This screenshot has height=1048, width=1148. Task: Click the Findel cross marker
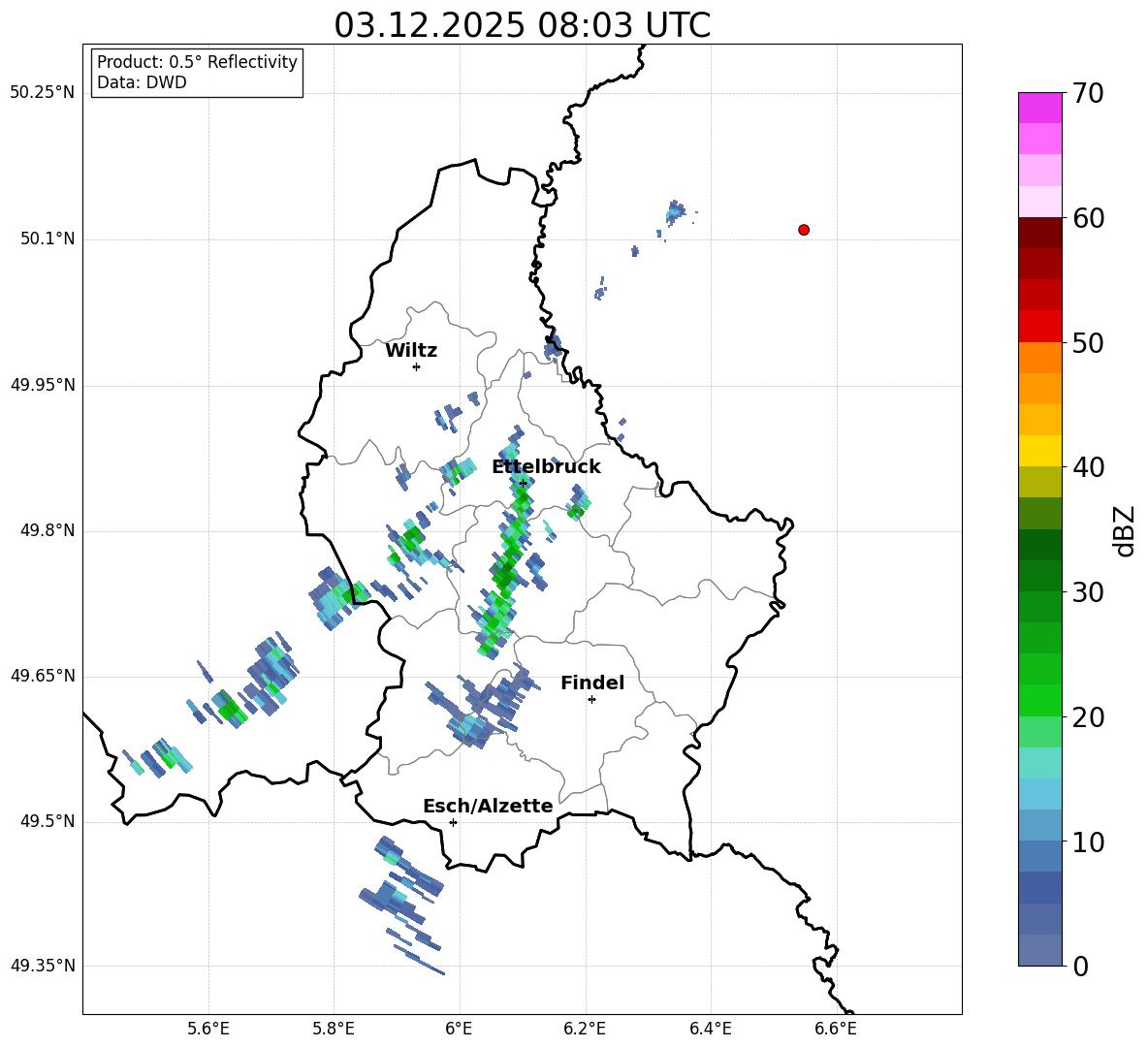(591, 700)
